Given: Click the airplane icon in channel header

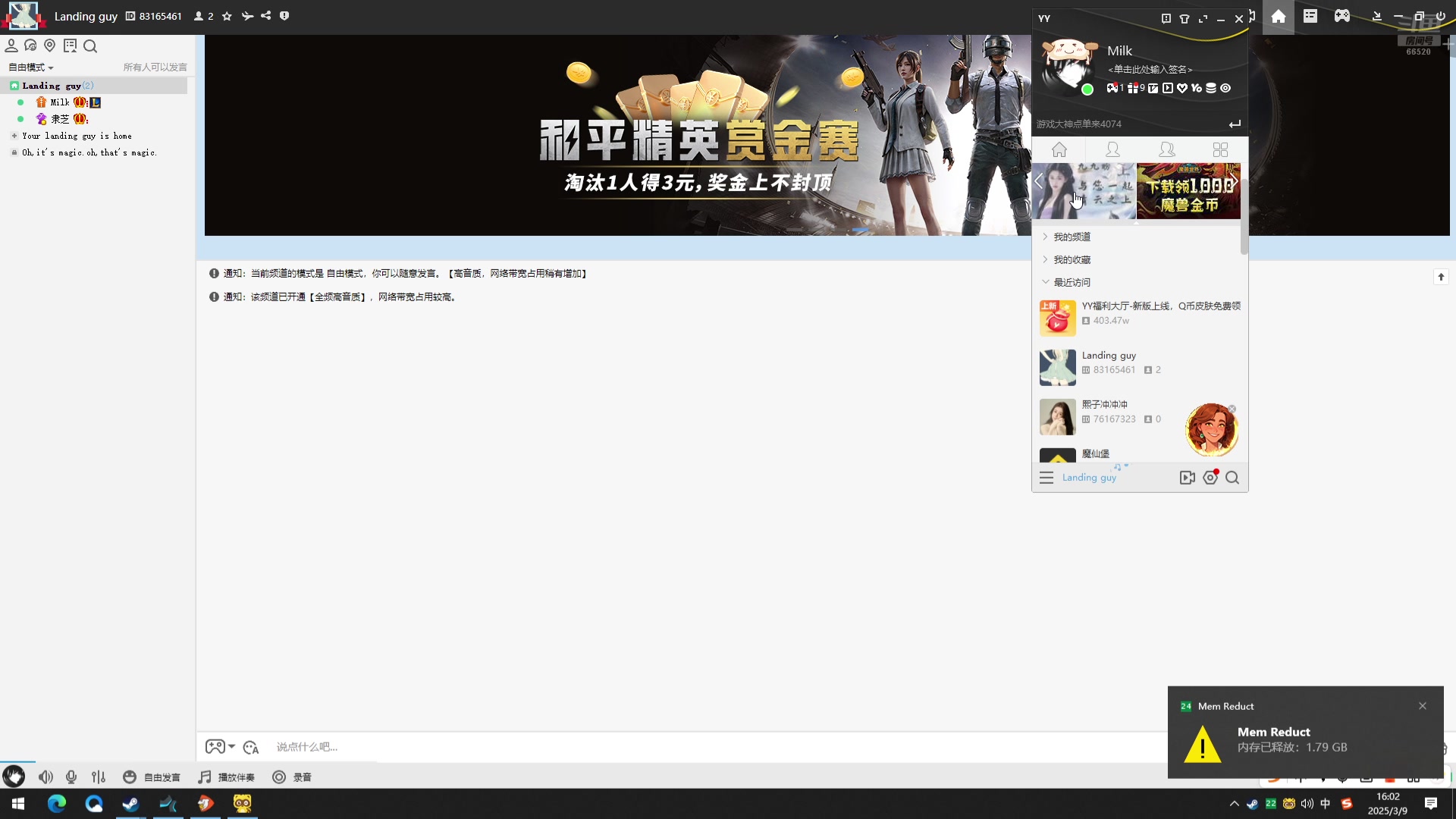Looking at the screenshot, I should [x=247, y=16].
